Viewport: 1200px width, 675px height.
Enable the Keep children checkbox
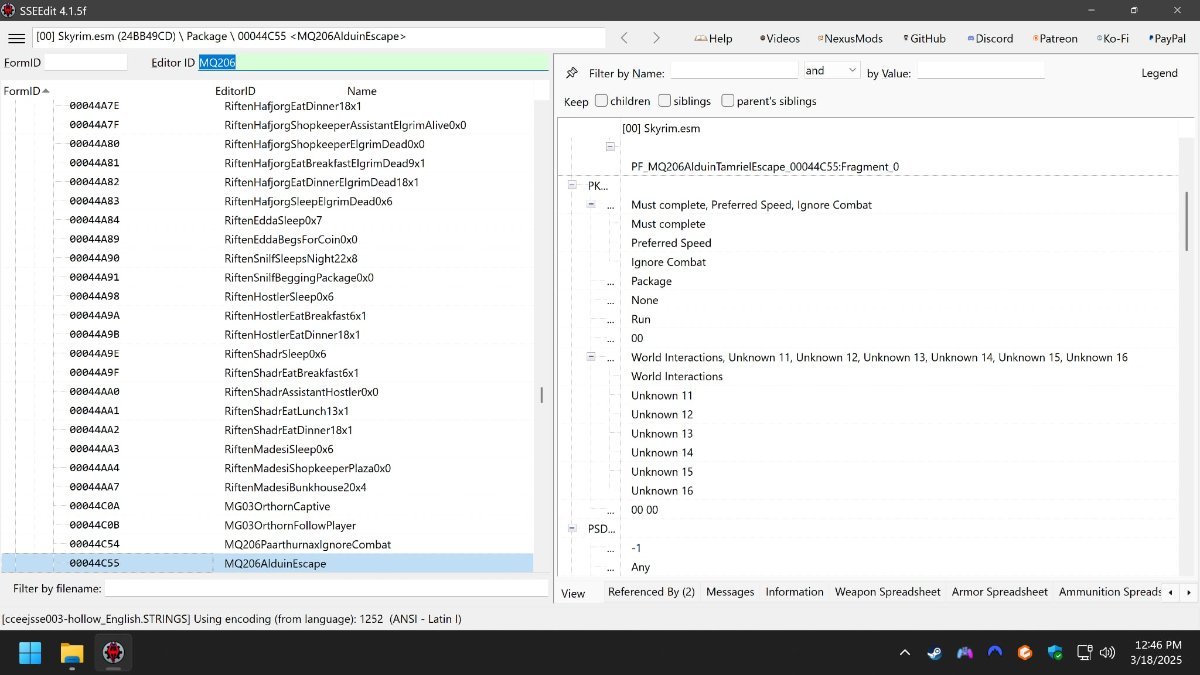pyautogui.click(x=601, y=100)
